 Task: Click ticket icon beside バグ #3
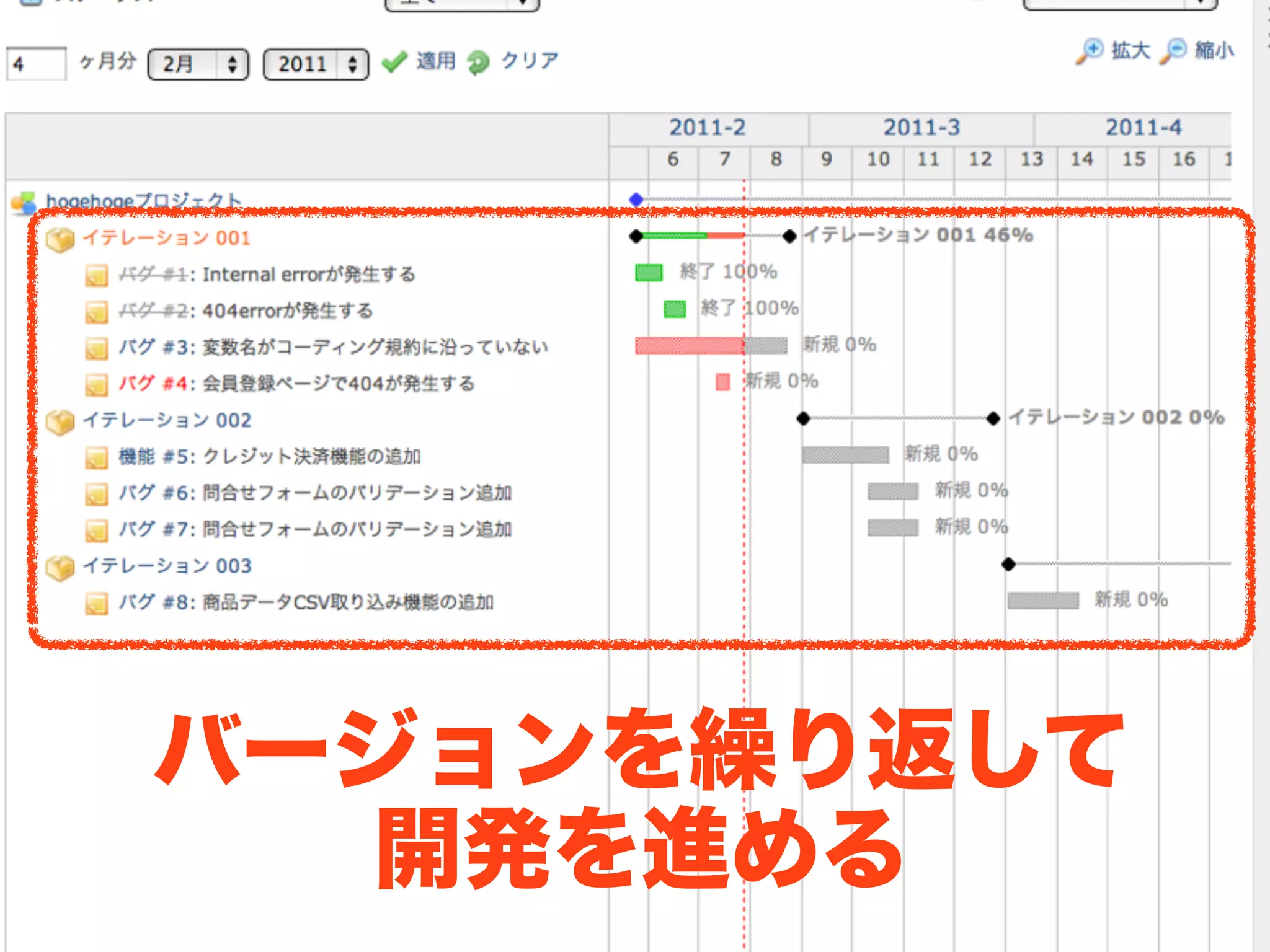[x=96, y=348]
